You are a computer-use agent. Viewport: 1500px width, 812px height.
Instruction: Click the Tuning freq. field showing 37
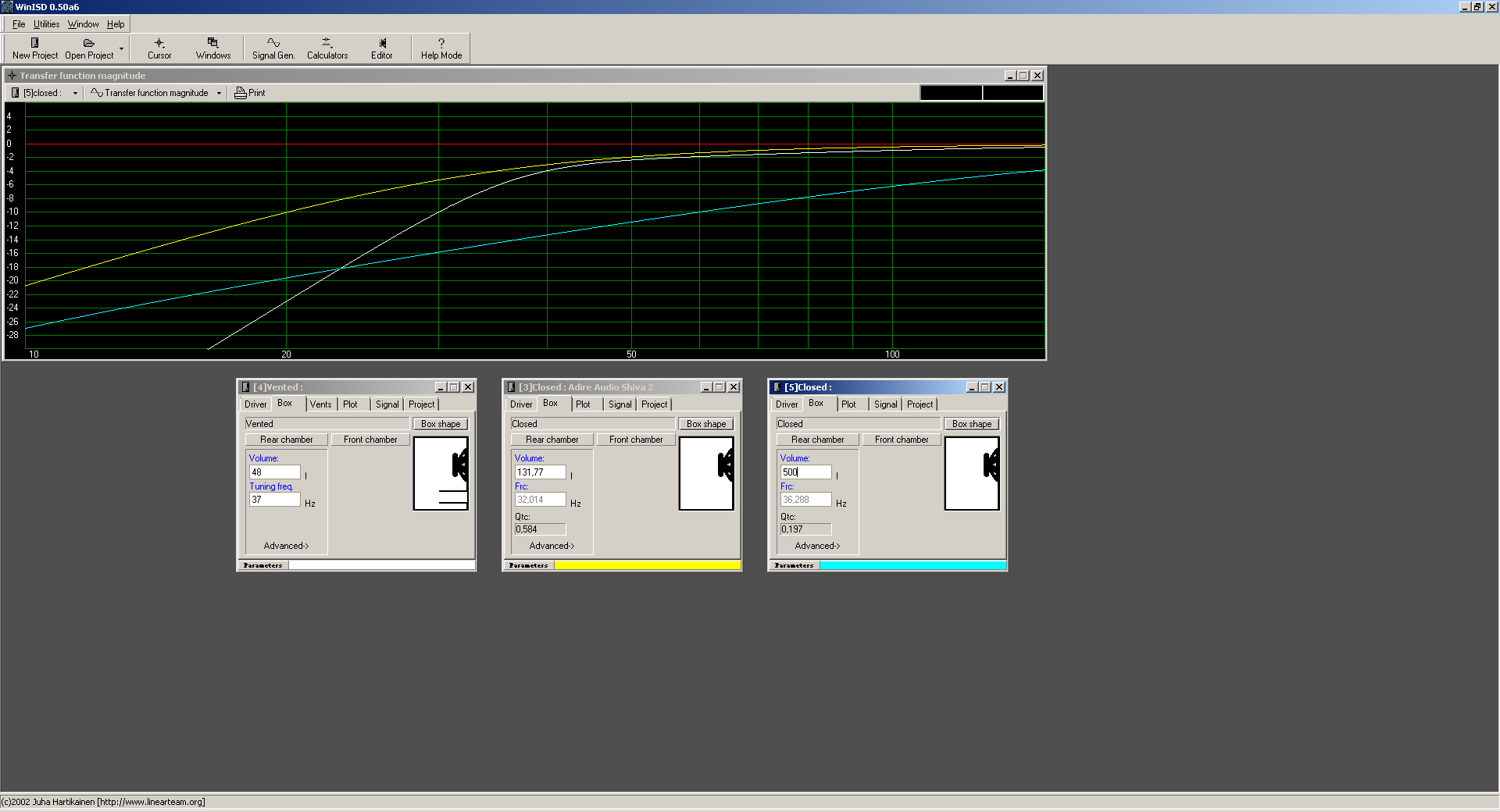(274, 500)
